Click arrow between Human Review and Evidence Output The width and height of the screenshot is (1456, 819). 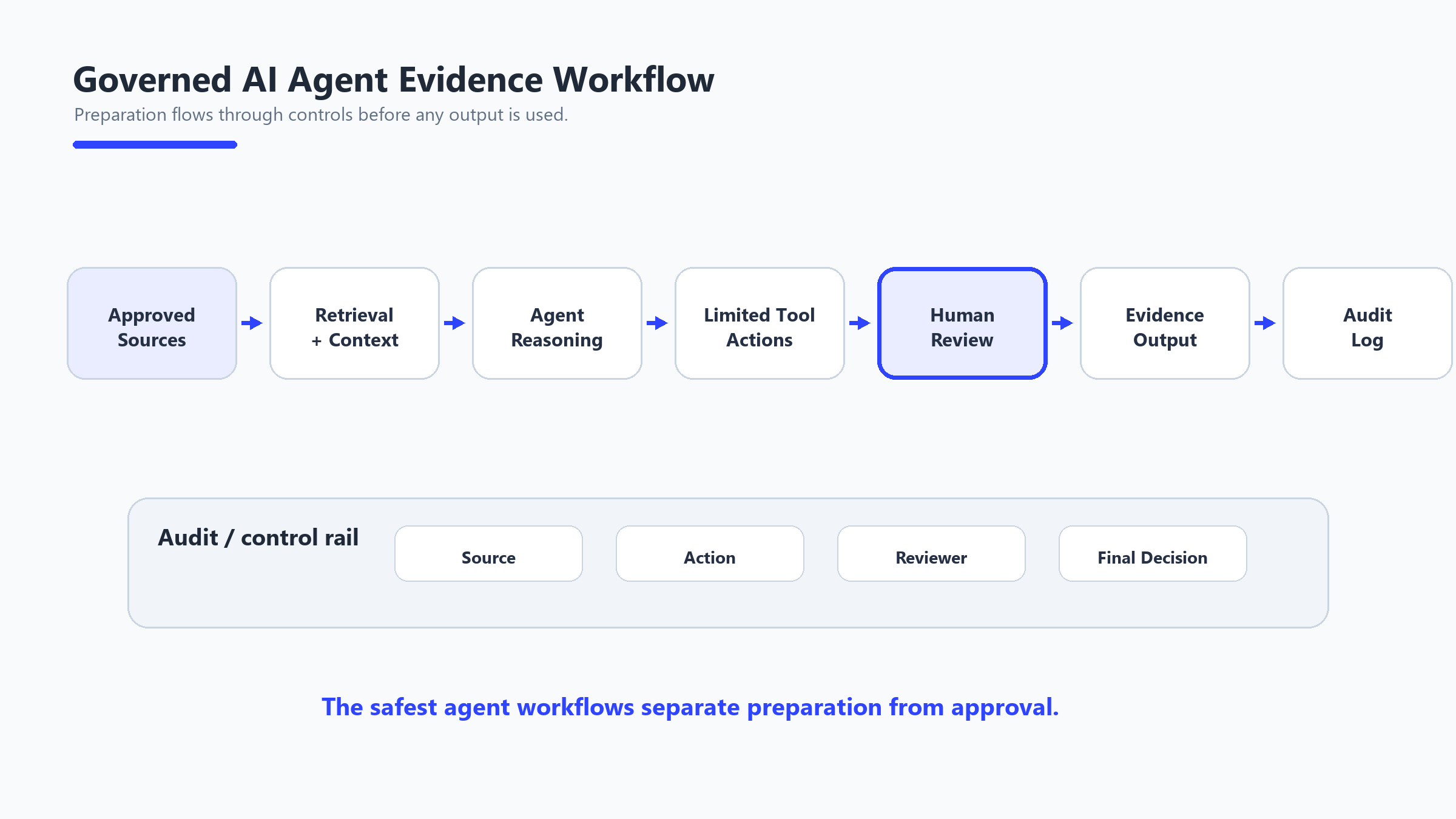coord(1062,323)
